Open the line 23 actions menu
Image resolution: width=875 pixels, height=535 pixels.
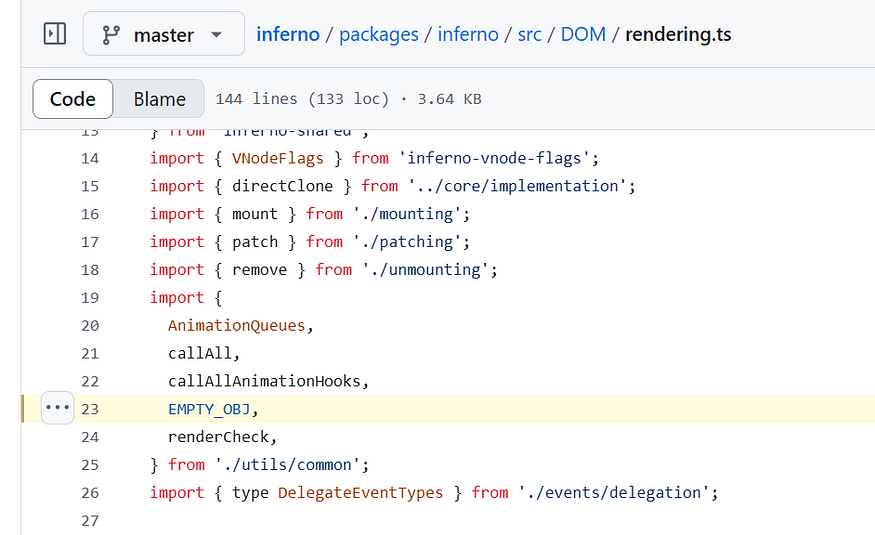57,408
